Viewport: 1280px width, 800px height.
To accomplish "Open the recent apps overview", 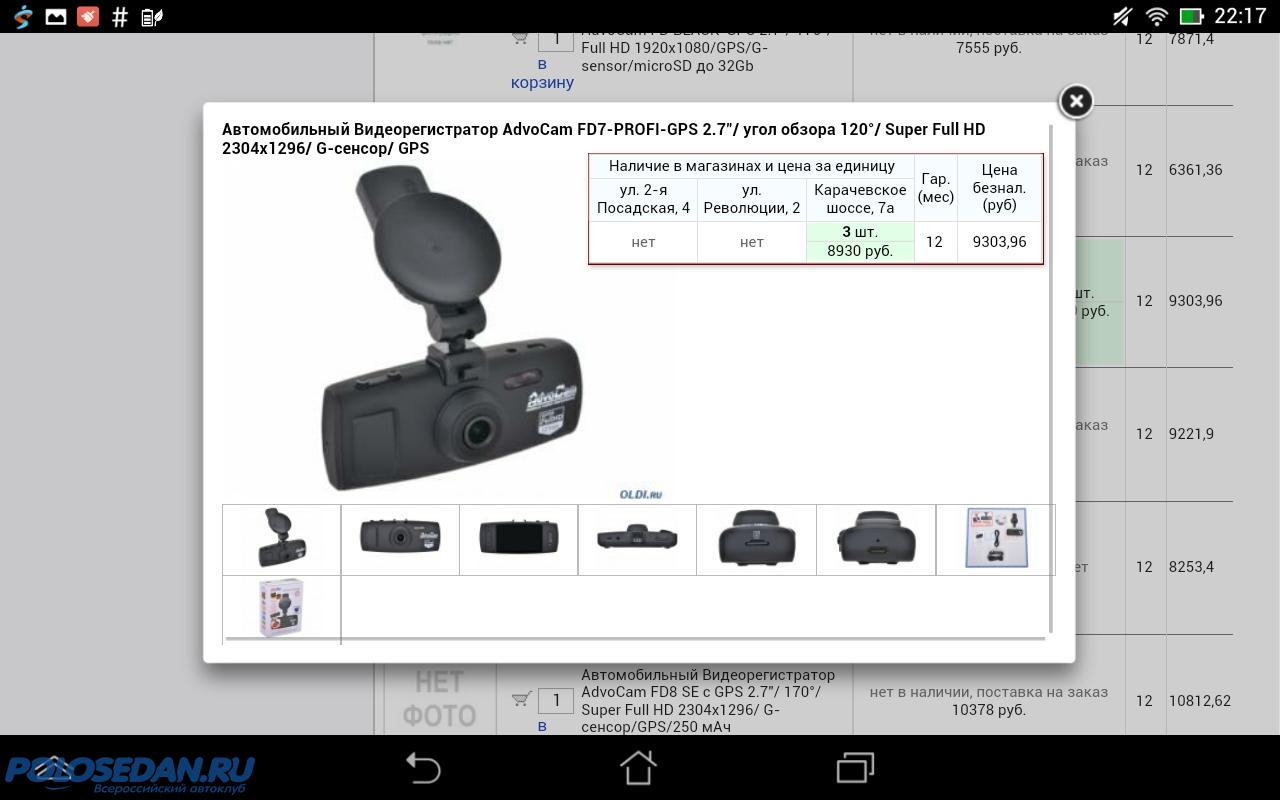I will click(855, 768).
